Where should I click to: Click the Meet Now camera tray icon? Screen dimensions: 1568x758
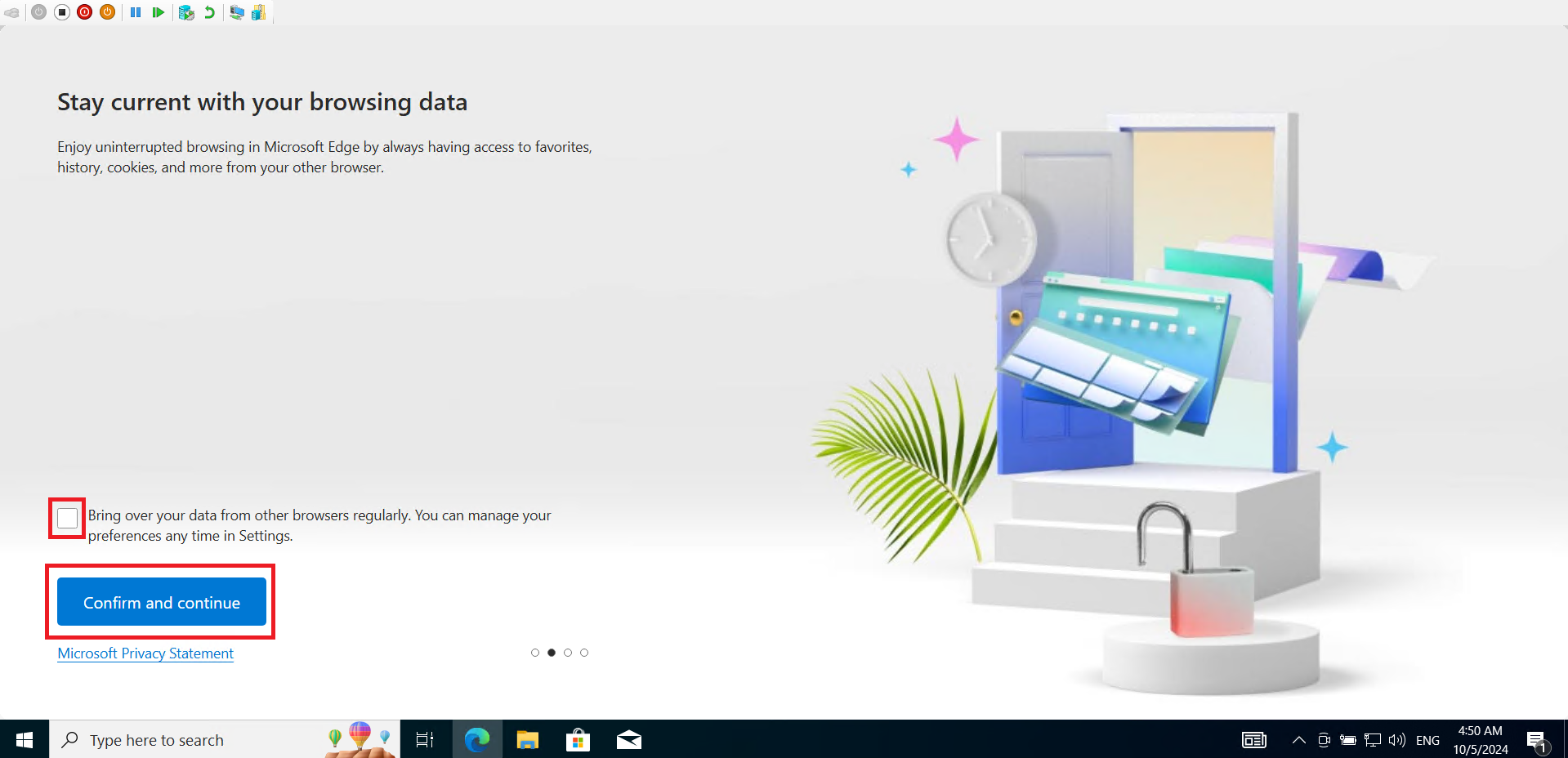[x=1324, y=740]
